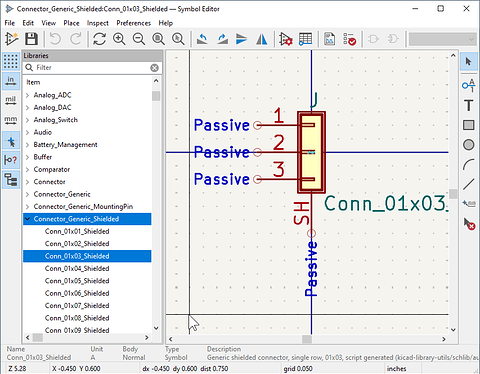Click the canvas vertical scrollbar thumb
The image size is (480, 374).
(x=453, y=194)
